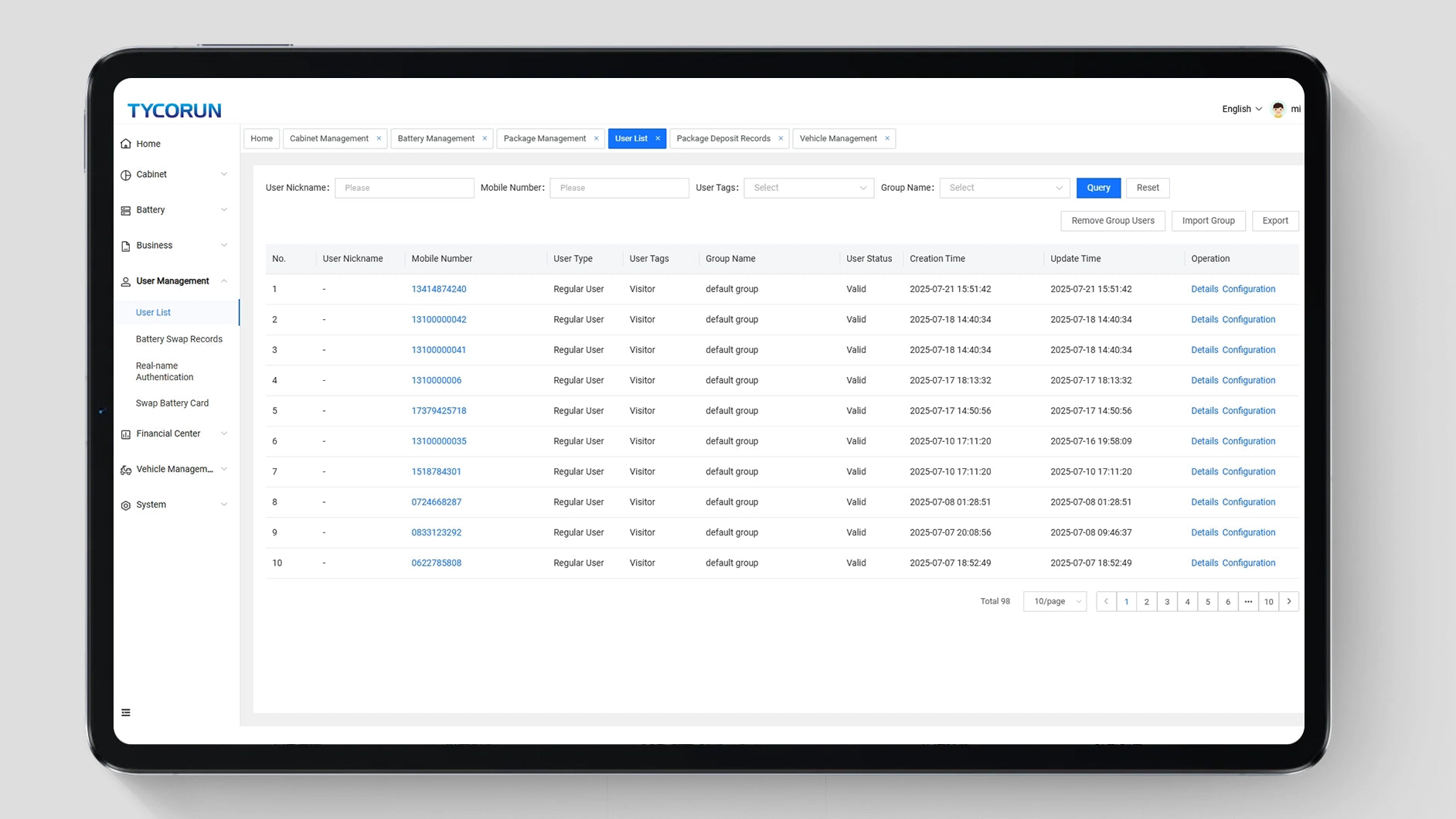This screenshot has height=819, width=1456.
Task: Click the Business document icon
Action: 126,246
